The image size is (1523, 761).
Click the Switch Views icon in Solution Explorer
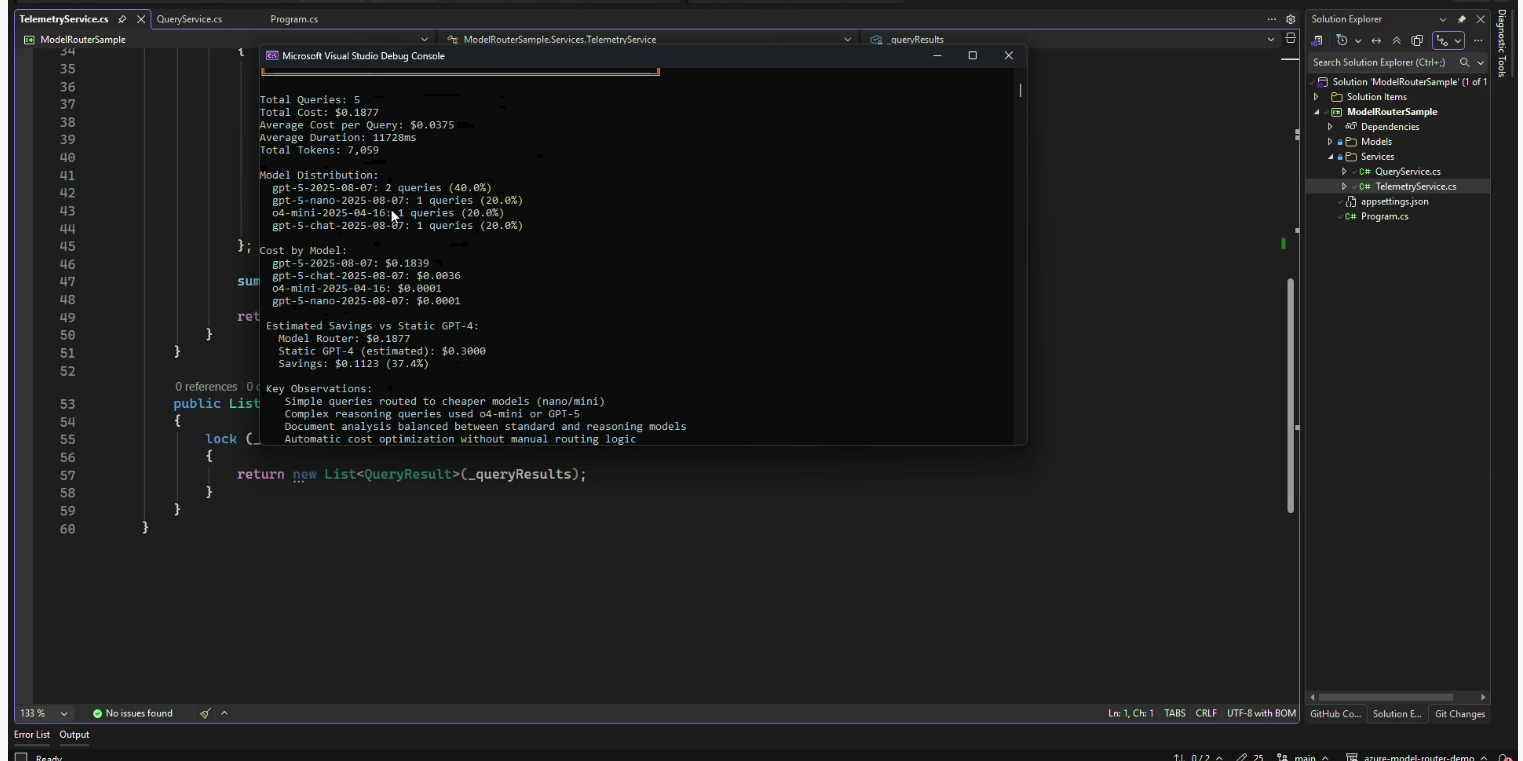(x=1317, y=41)
